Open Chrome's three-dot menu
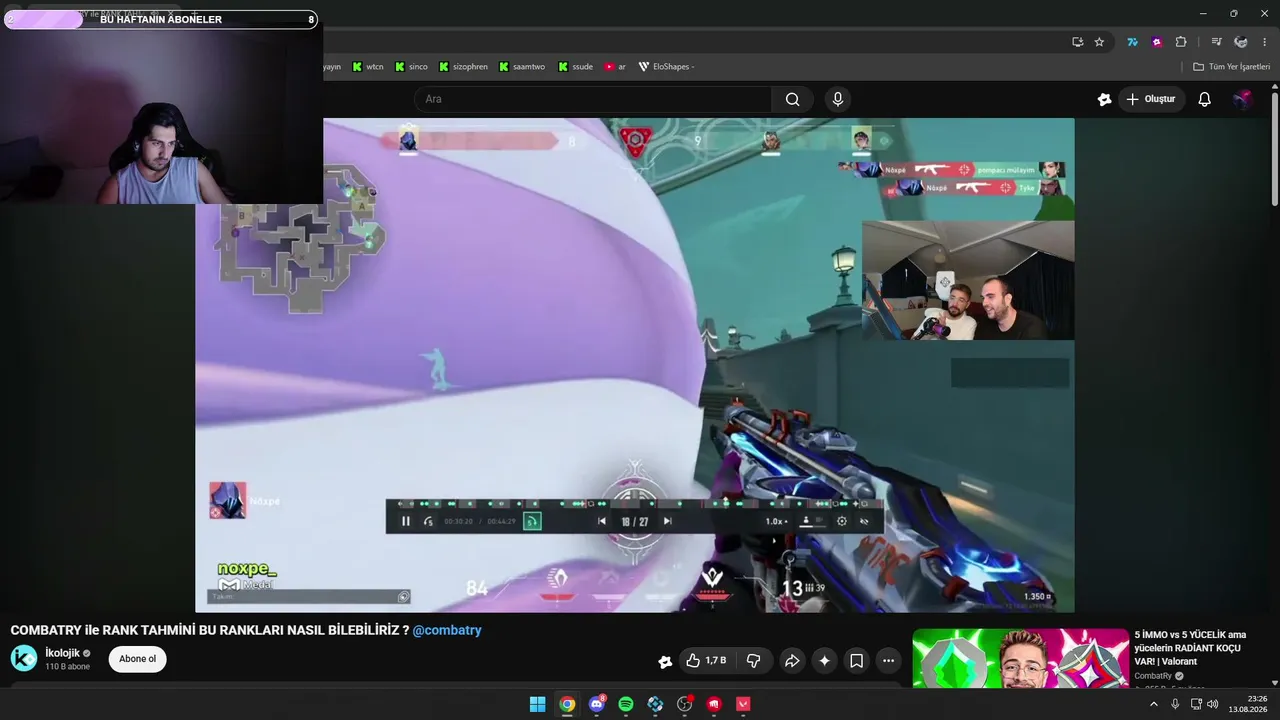 point(1265,42)
